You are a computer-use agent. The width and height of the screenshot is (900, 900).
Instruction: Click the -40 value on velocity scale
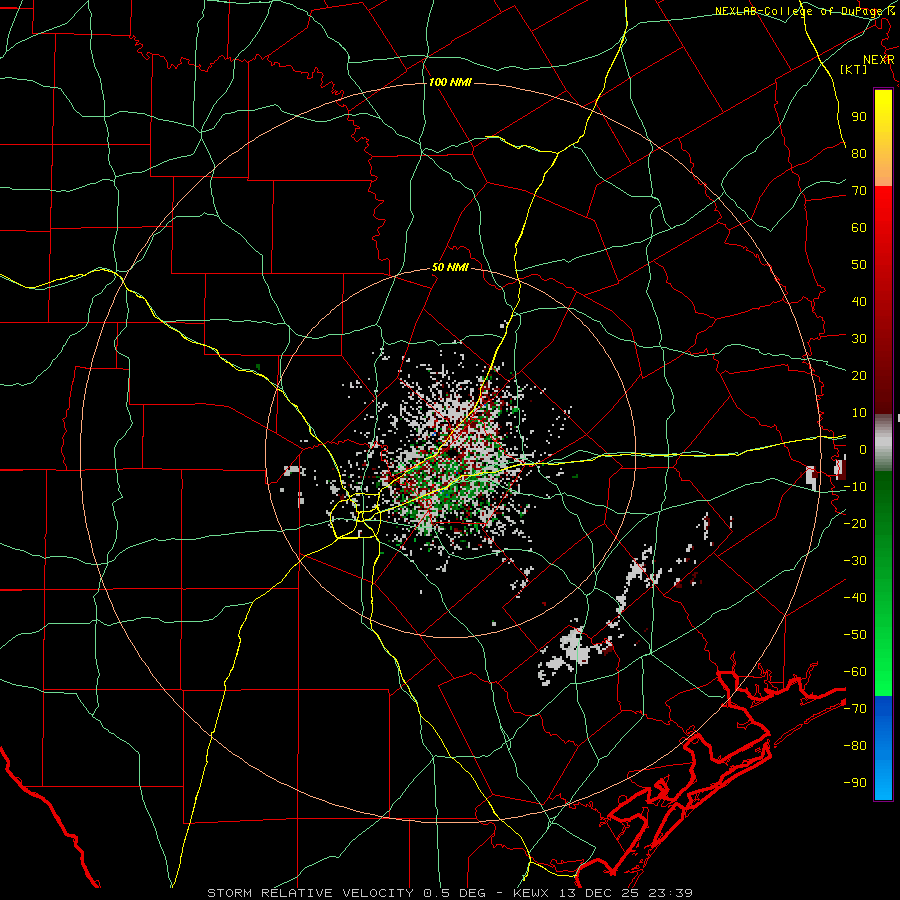click(x=855, y=598)
